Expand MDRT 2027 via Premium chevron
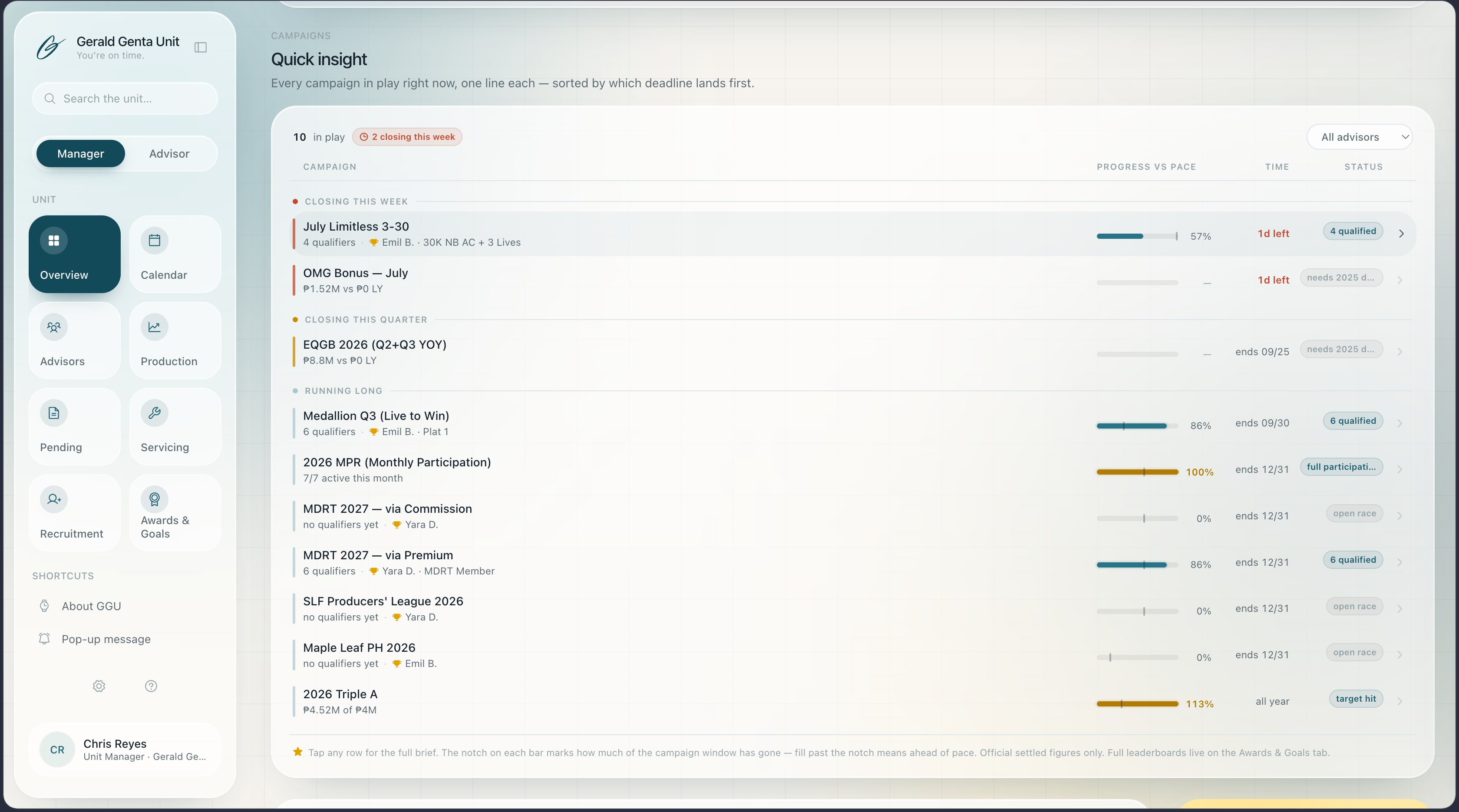 tap(1400, 562)
